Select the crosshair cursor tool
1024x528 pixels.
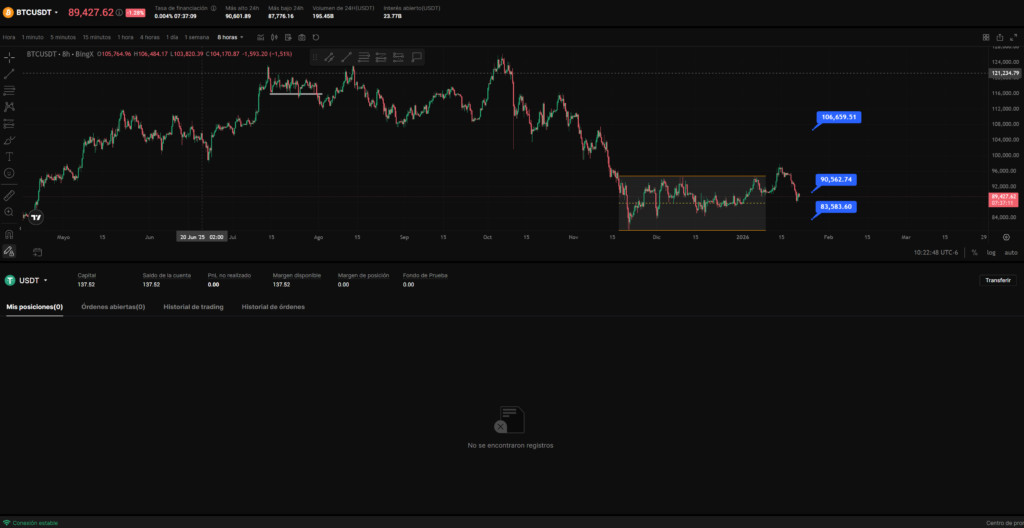[x=9, y=57]
